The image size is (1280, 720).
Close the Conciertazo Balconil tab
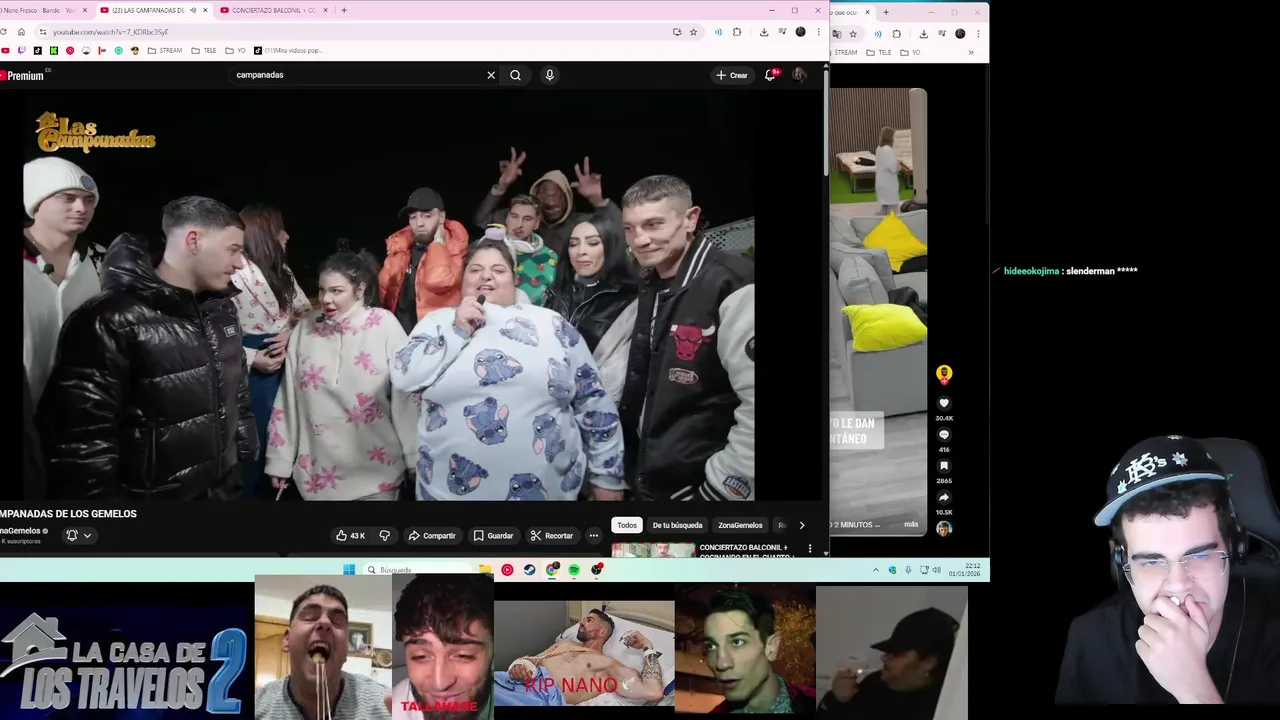pos(325,10)
